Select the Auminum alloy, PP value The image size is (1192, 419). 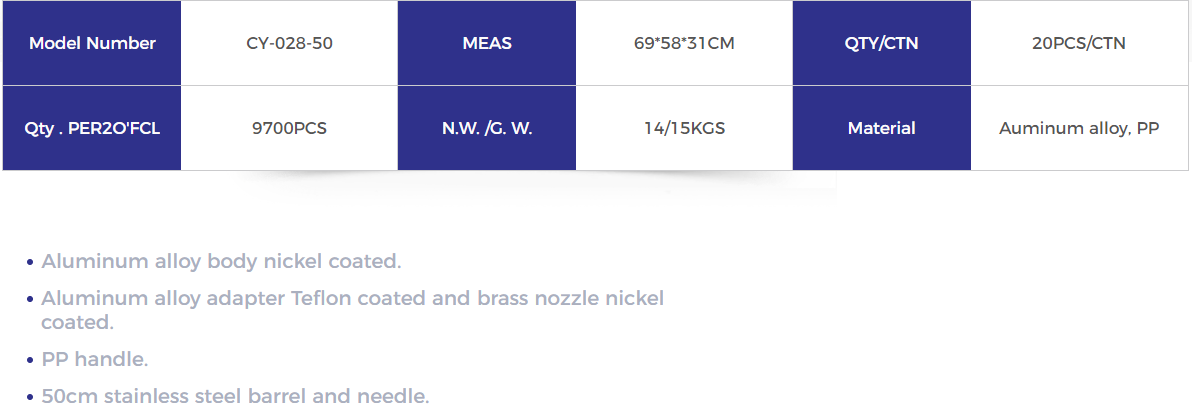click(1079, 128)
